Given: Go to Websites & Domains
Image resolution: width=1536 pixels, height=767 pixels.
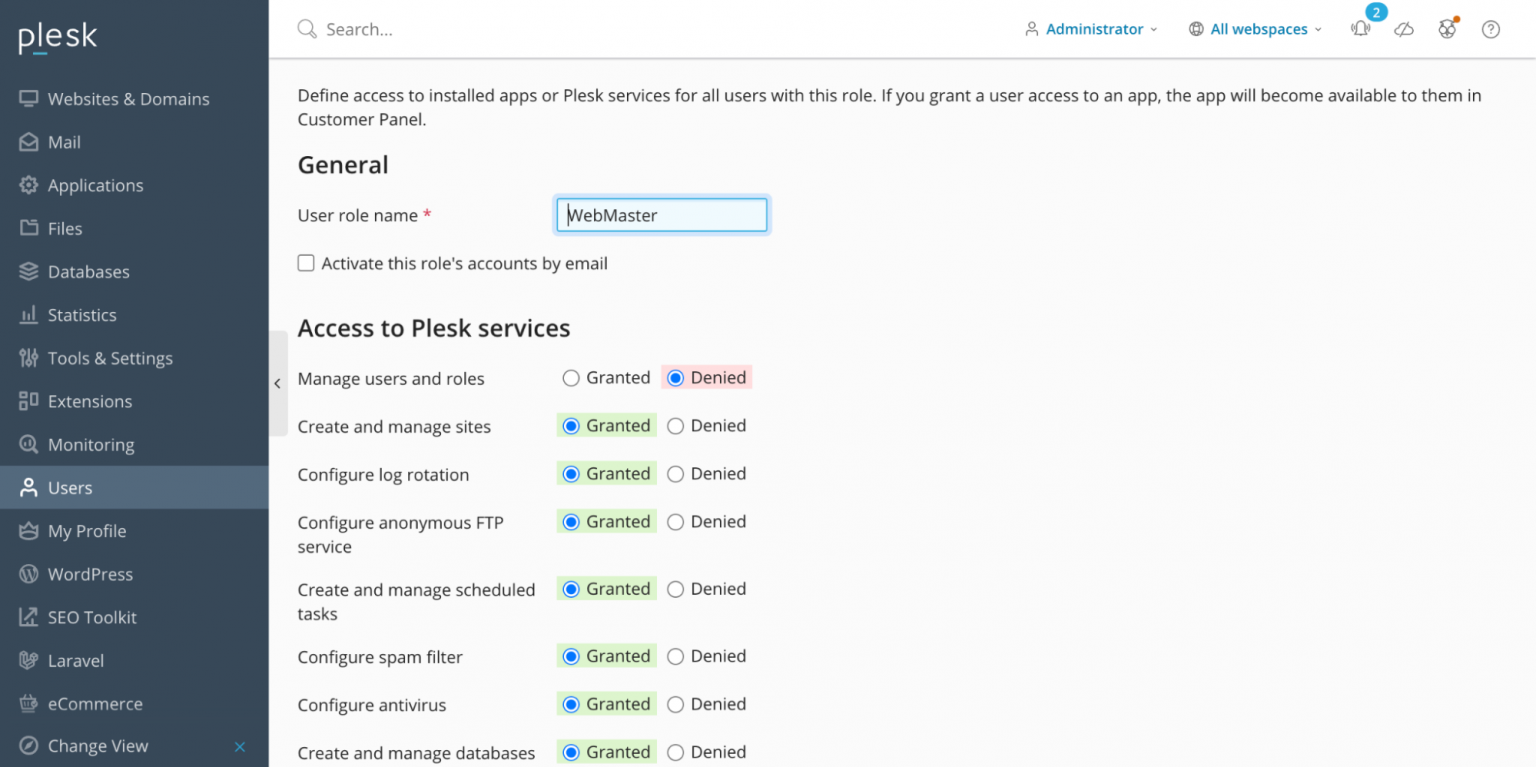Looking at the screenshot, I should [129, 98].
